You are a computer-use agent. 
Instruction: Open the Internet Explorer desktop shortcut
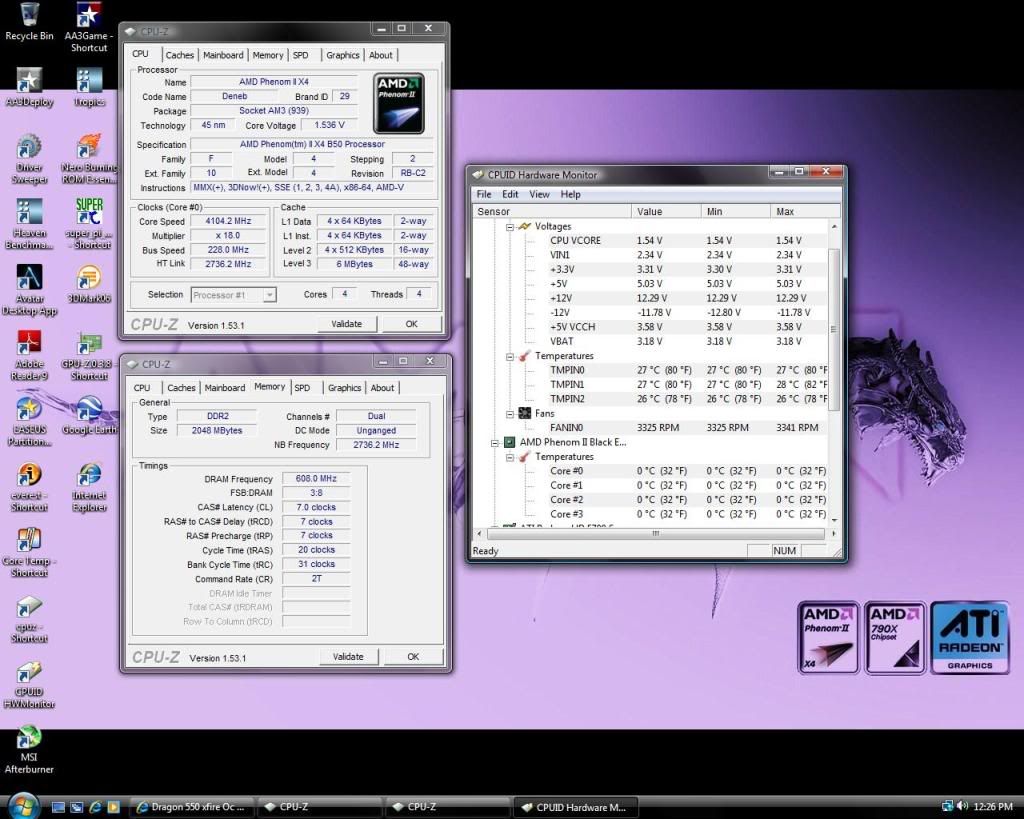89,476
